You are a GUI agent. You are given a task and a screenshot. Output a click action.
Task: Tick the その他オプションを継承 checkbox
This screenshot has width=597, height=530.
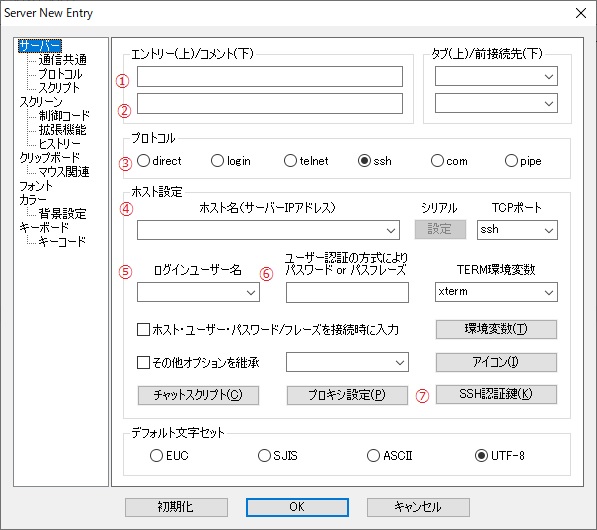tap(144, 362)
